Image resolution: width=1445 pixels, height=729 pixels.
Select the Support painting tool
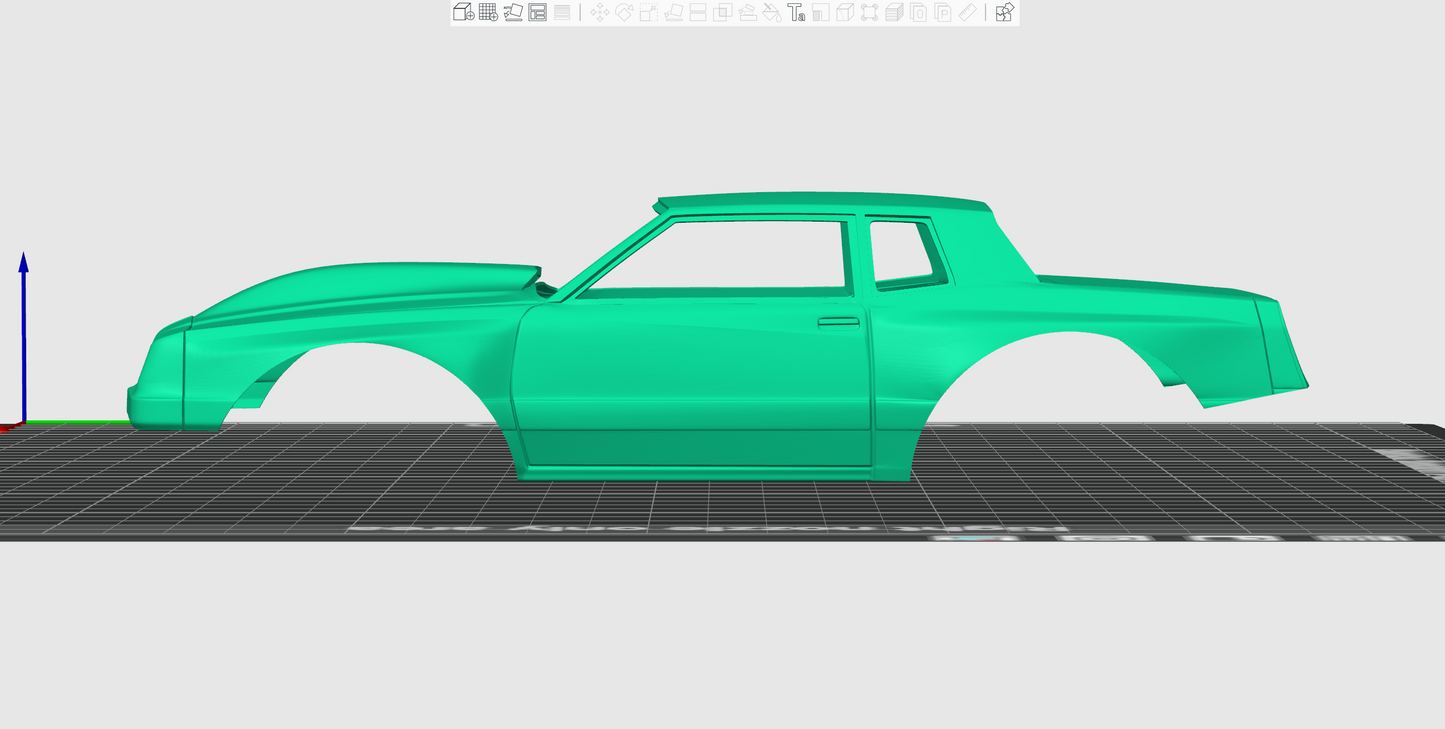747,12
